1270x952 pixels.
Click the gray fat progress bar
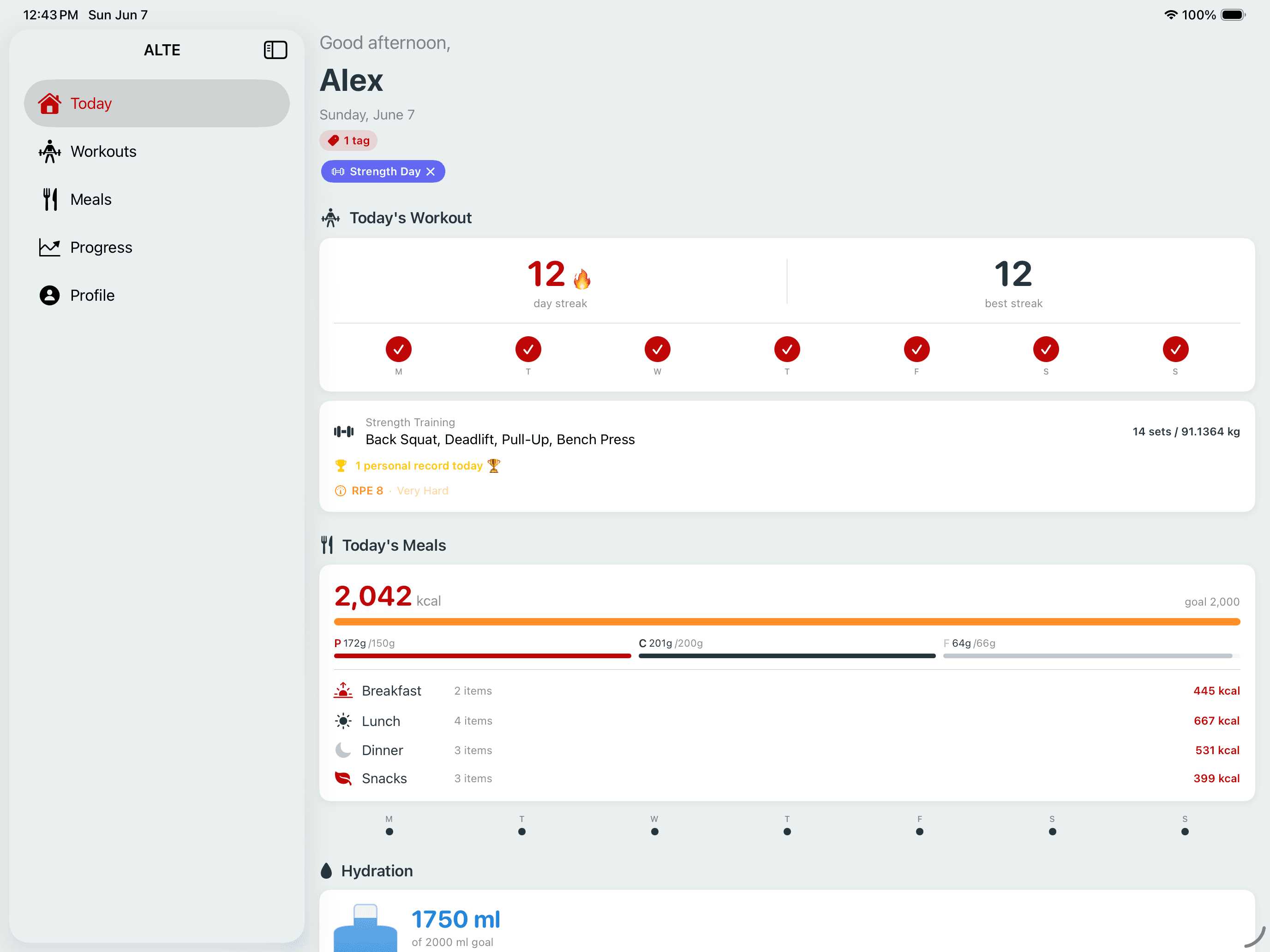1091,656
